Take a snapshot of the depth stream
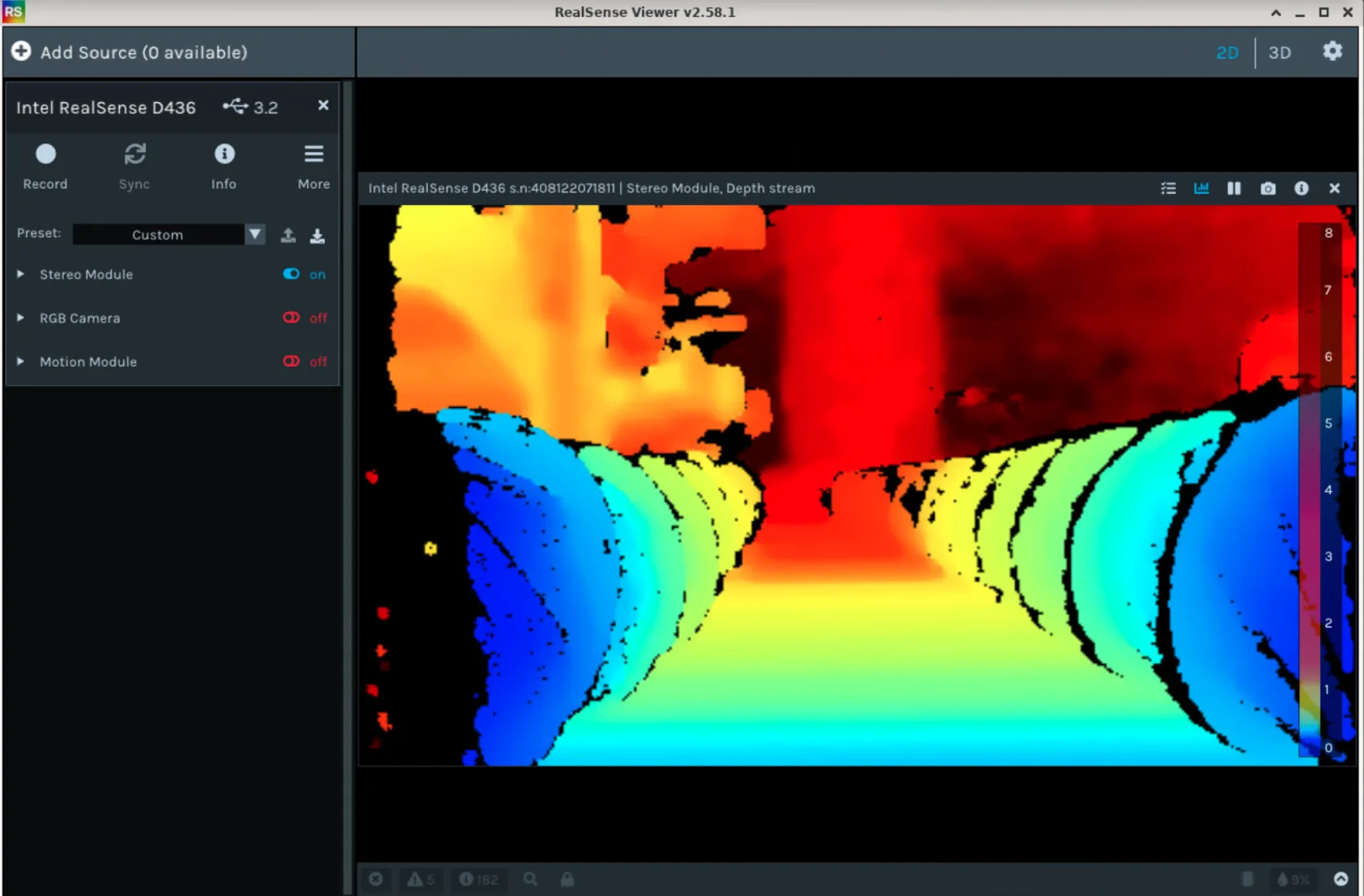The width and height of the screenshot is (1364, 896). [1268, 188]
